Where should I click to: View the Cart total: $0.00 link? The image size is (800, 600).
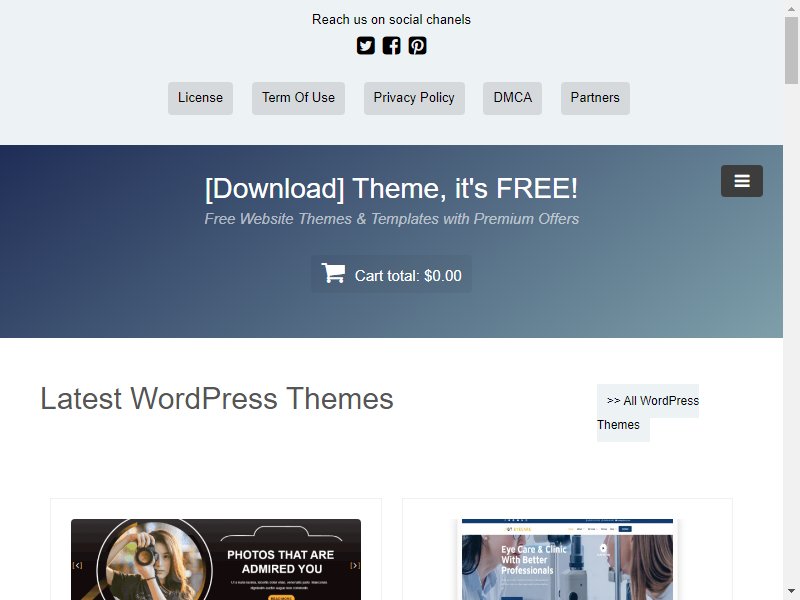[x=391, y=274]
